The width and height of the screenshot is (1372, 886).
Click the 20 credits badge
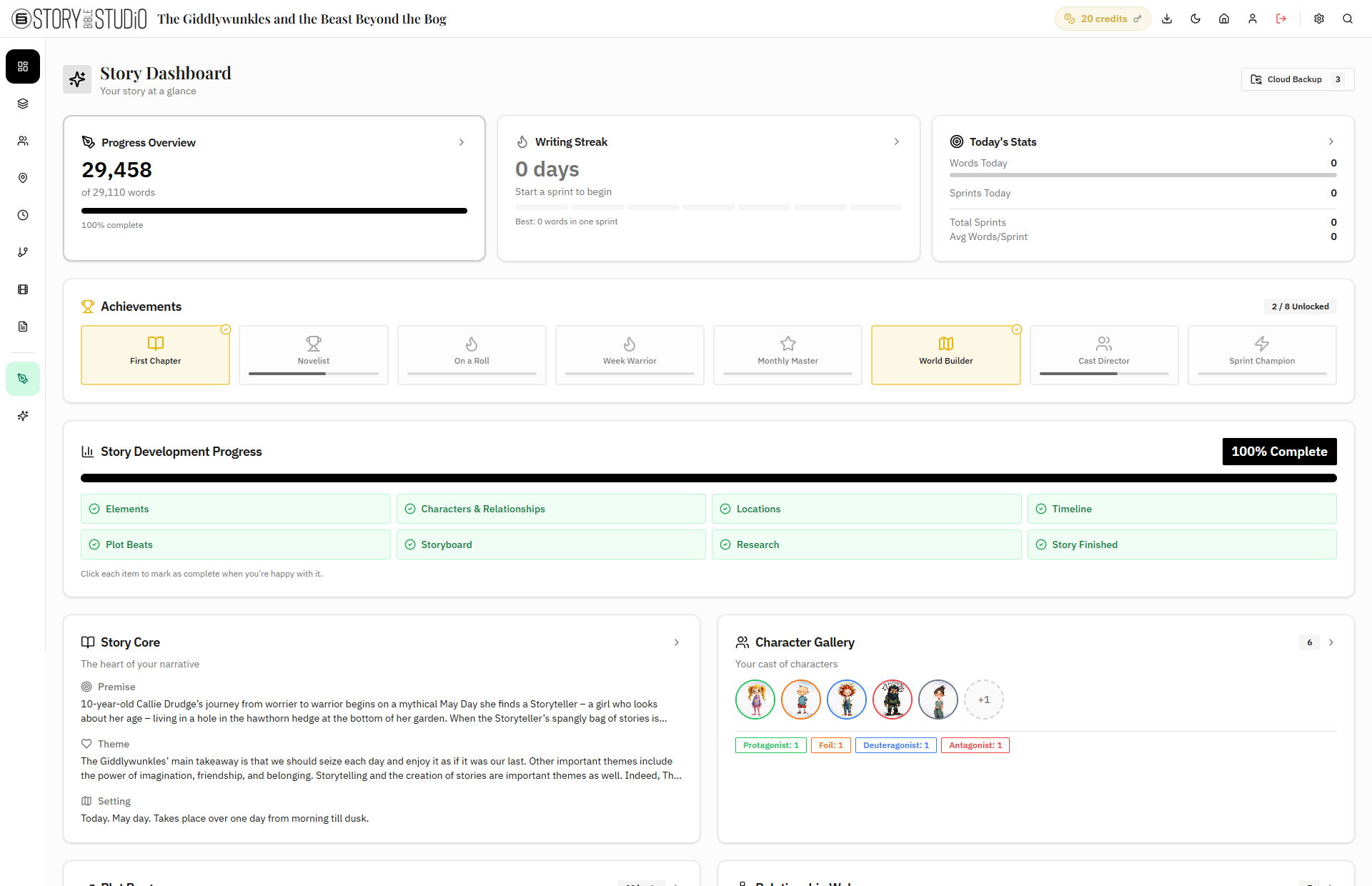click(1103, 19)
